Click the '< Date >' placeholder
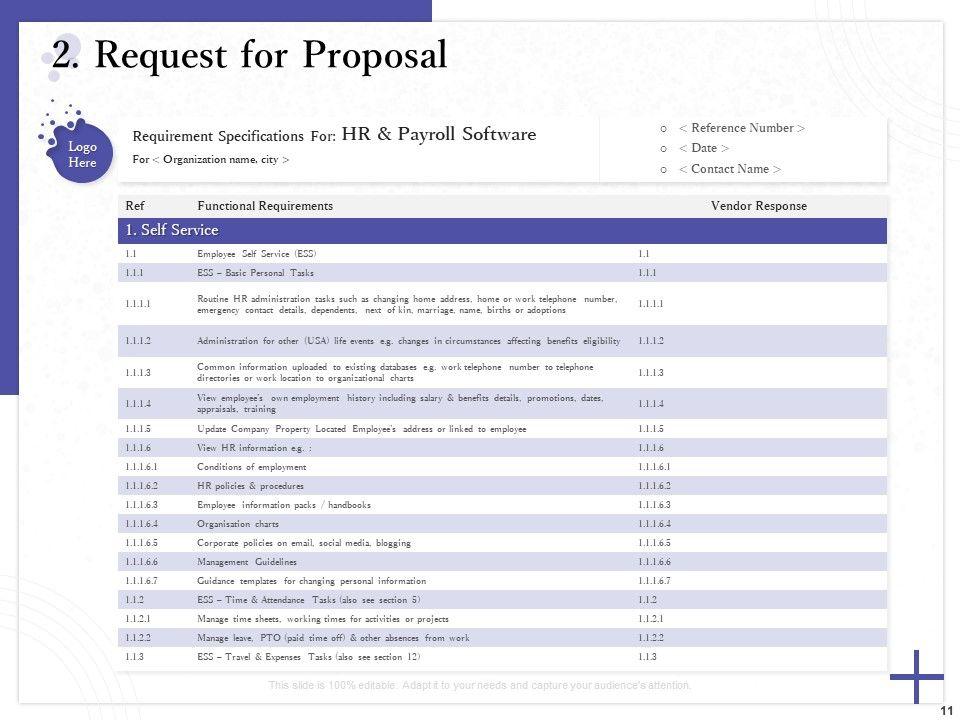Viewport: 960px width, 720px height. [x=703, y=148]
